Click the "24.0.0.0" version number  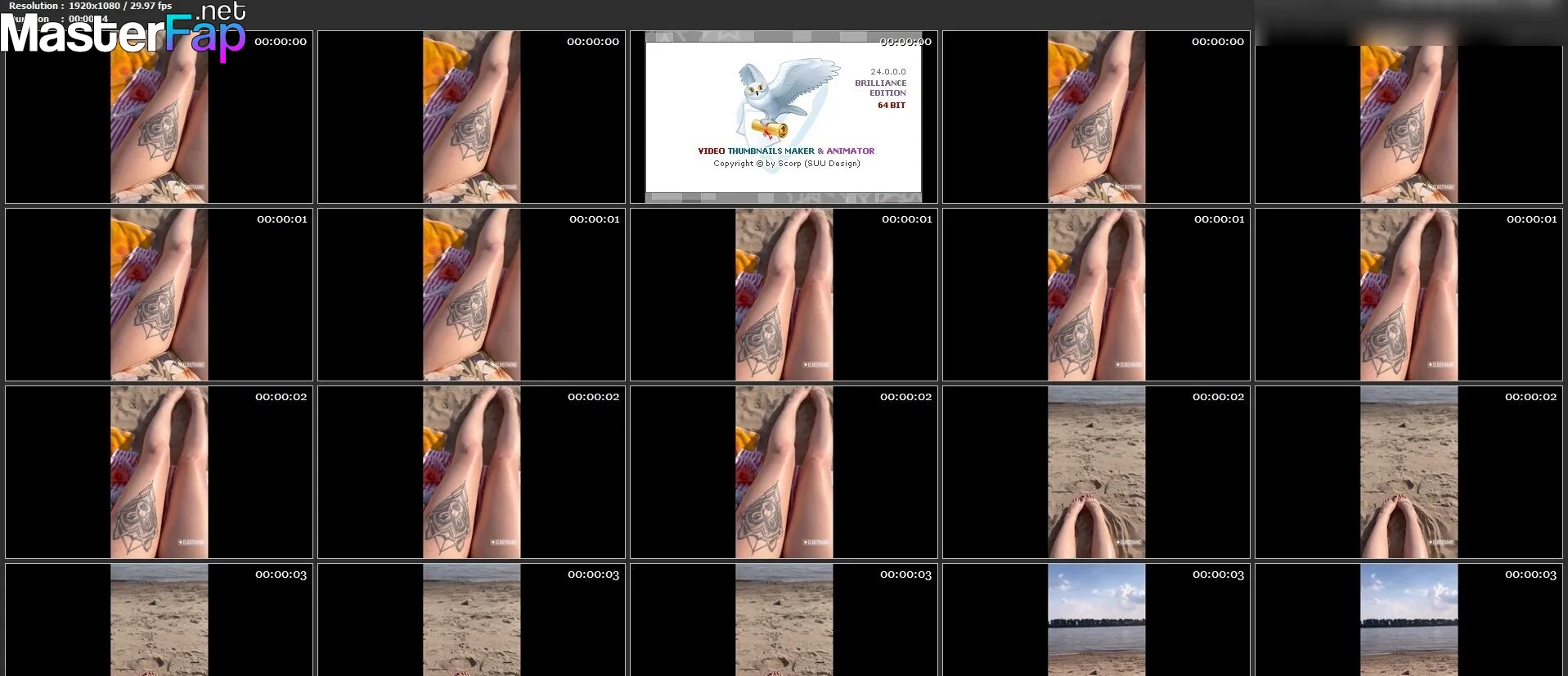887,72
